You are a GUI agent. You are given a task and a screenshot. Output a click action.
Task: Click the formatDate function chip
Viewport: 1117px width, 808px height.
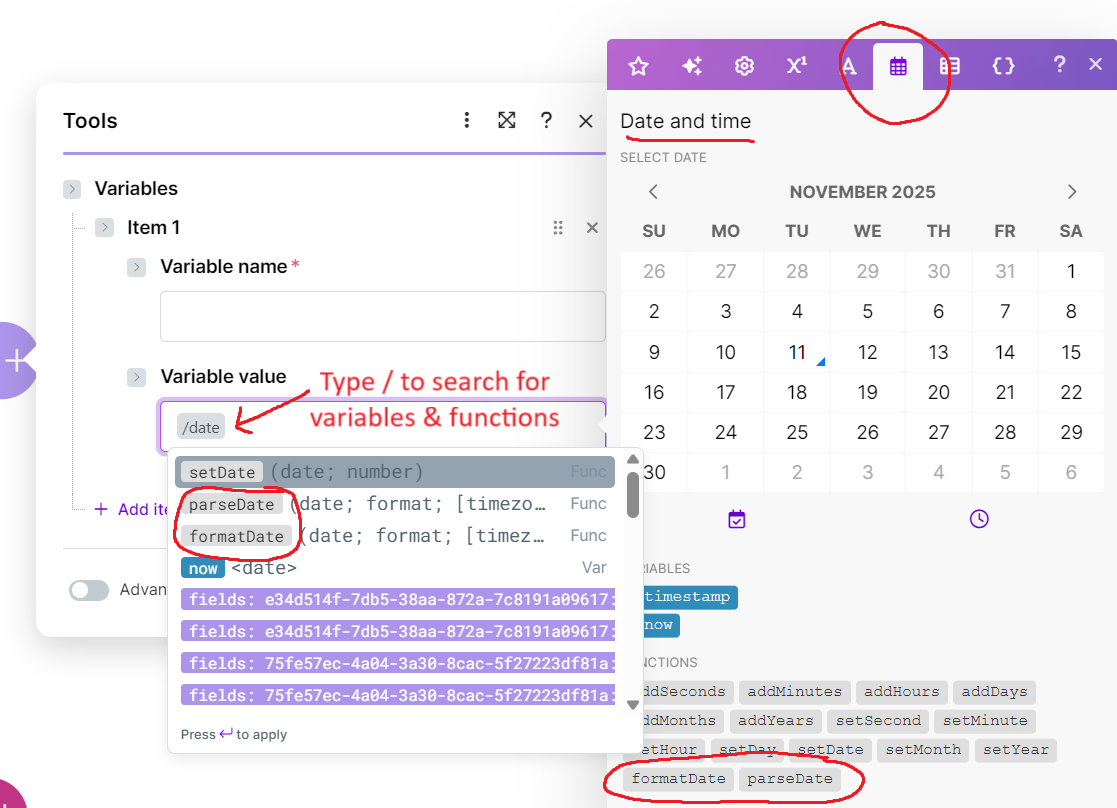coord(679,779)
